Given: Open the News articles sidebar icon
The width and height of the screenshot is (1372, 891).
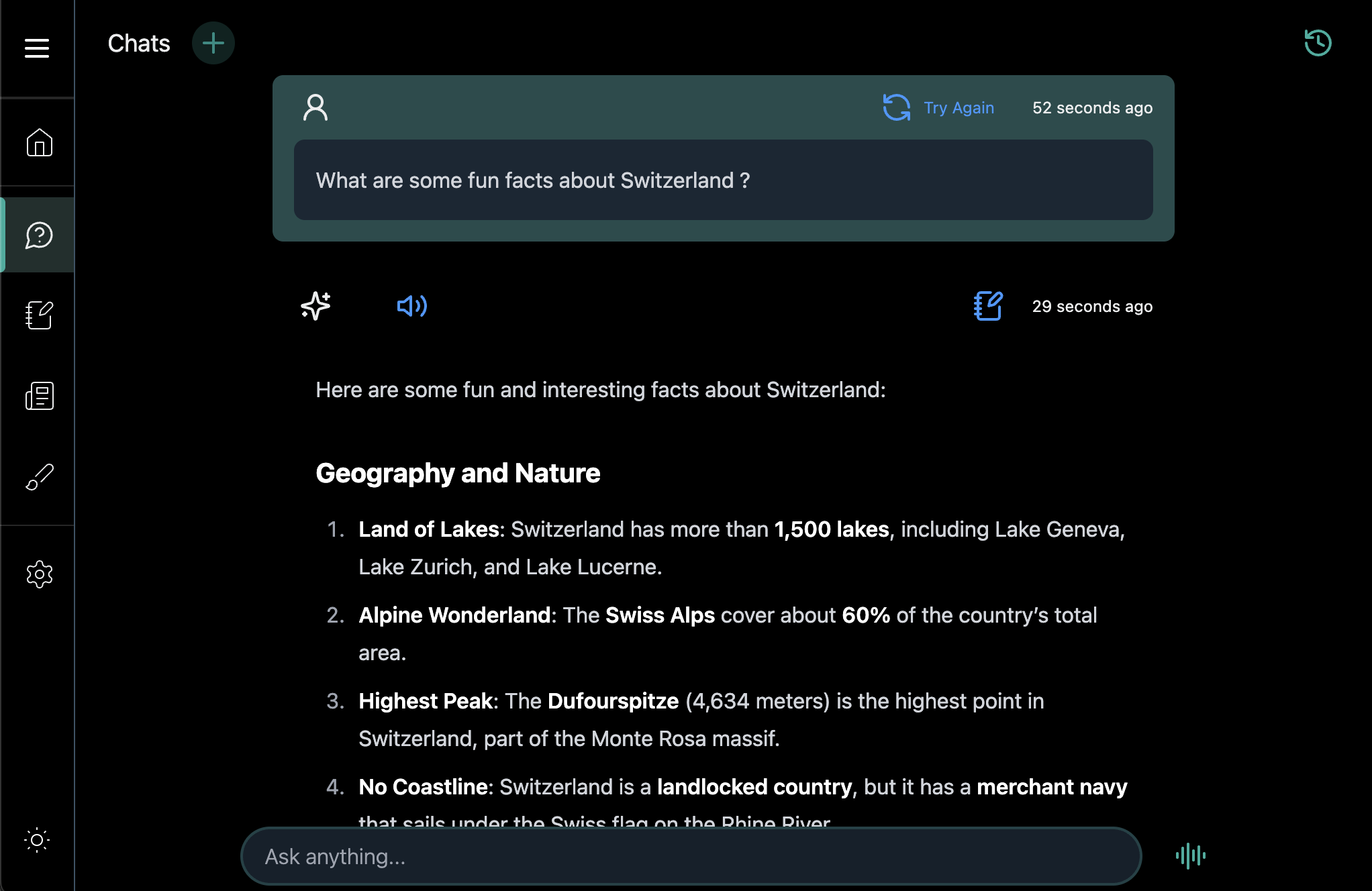Looking at the screenshot, I should point(39,396).
